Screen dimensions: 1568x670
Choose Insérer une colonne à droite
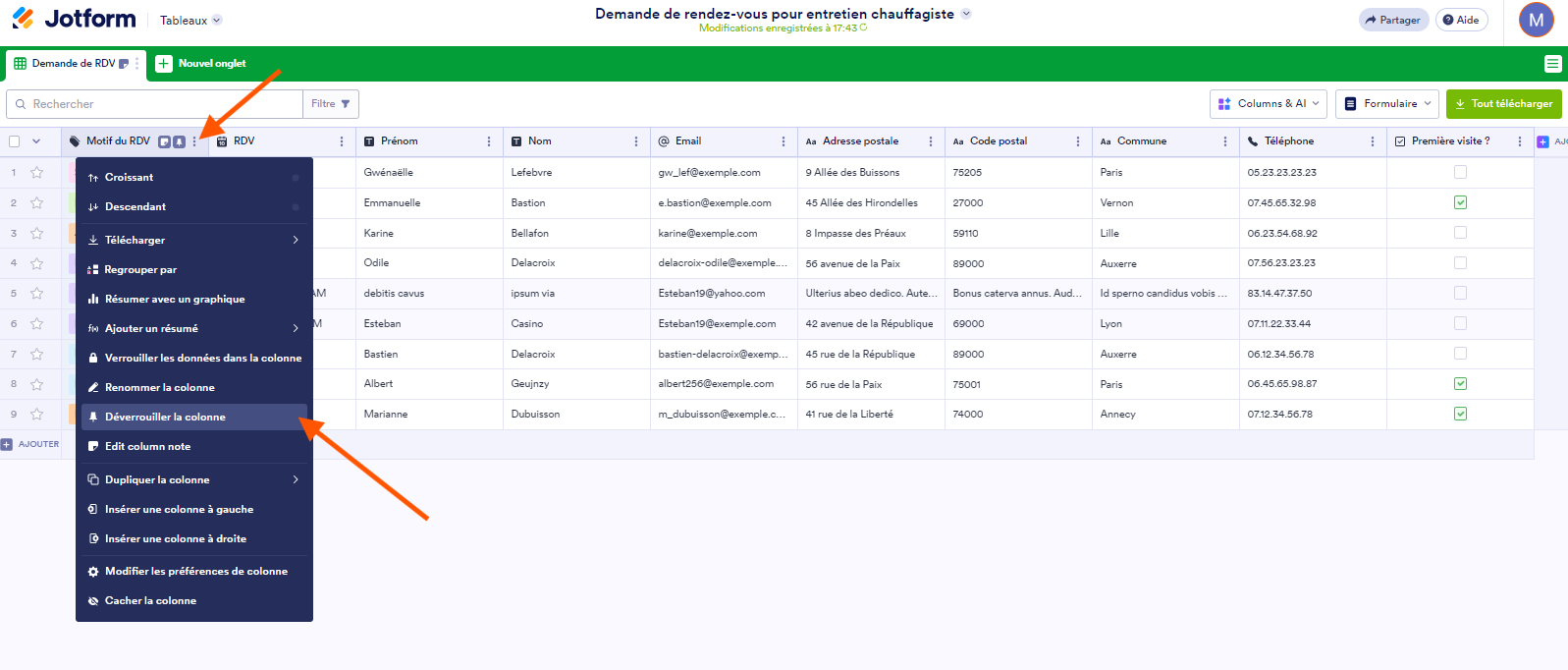click(x=194, y=538)
